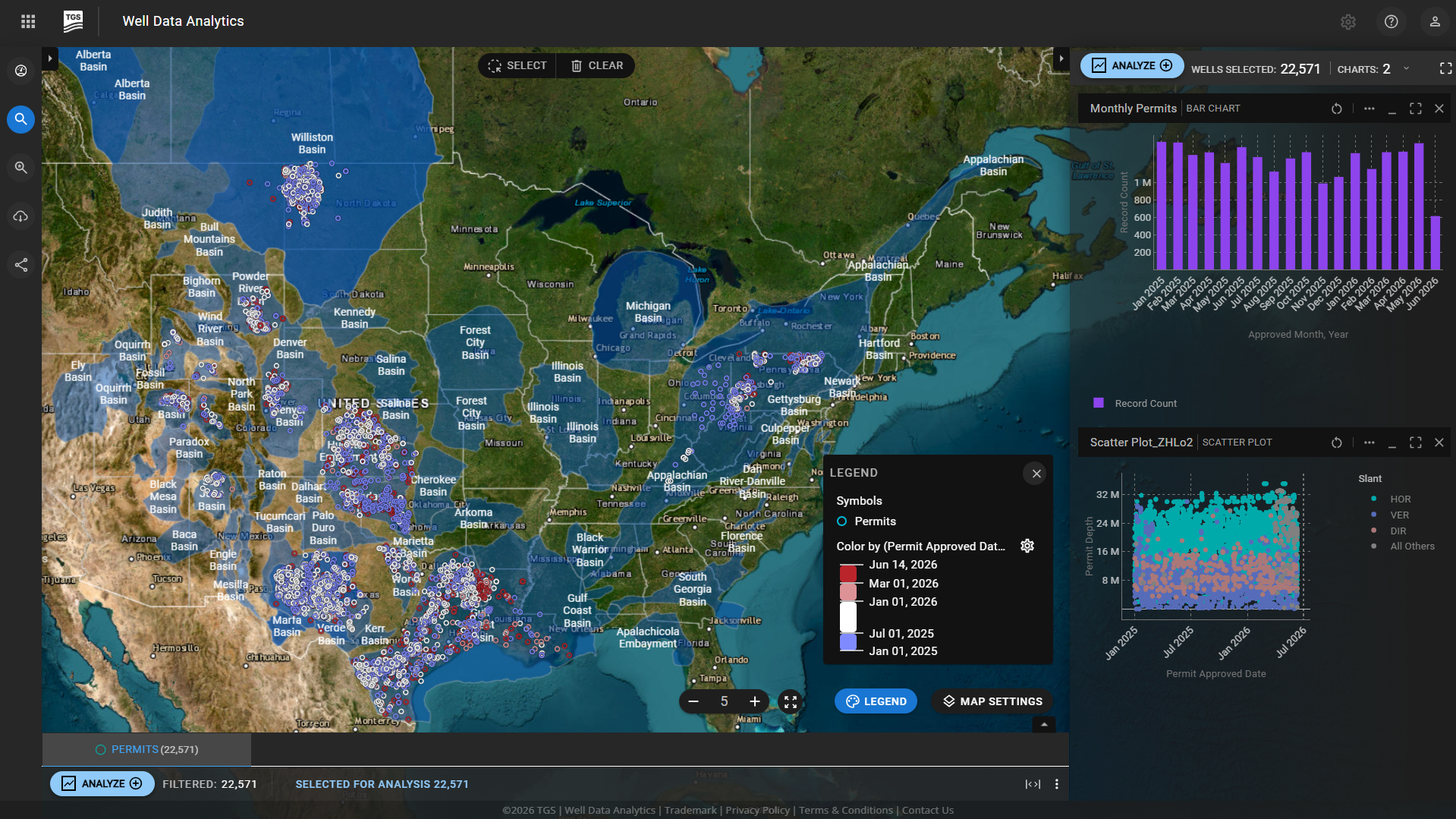Expand the Charts count dropdown
The width and height of the screenshot is (1456, 819).
pyautogui.click(x=1406, y=68)
